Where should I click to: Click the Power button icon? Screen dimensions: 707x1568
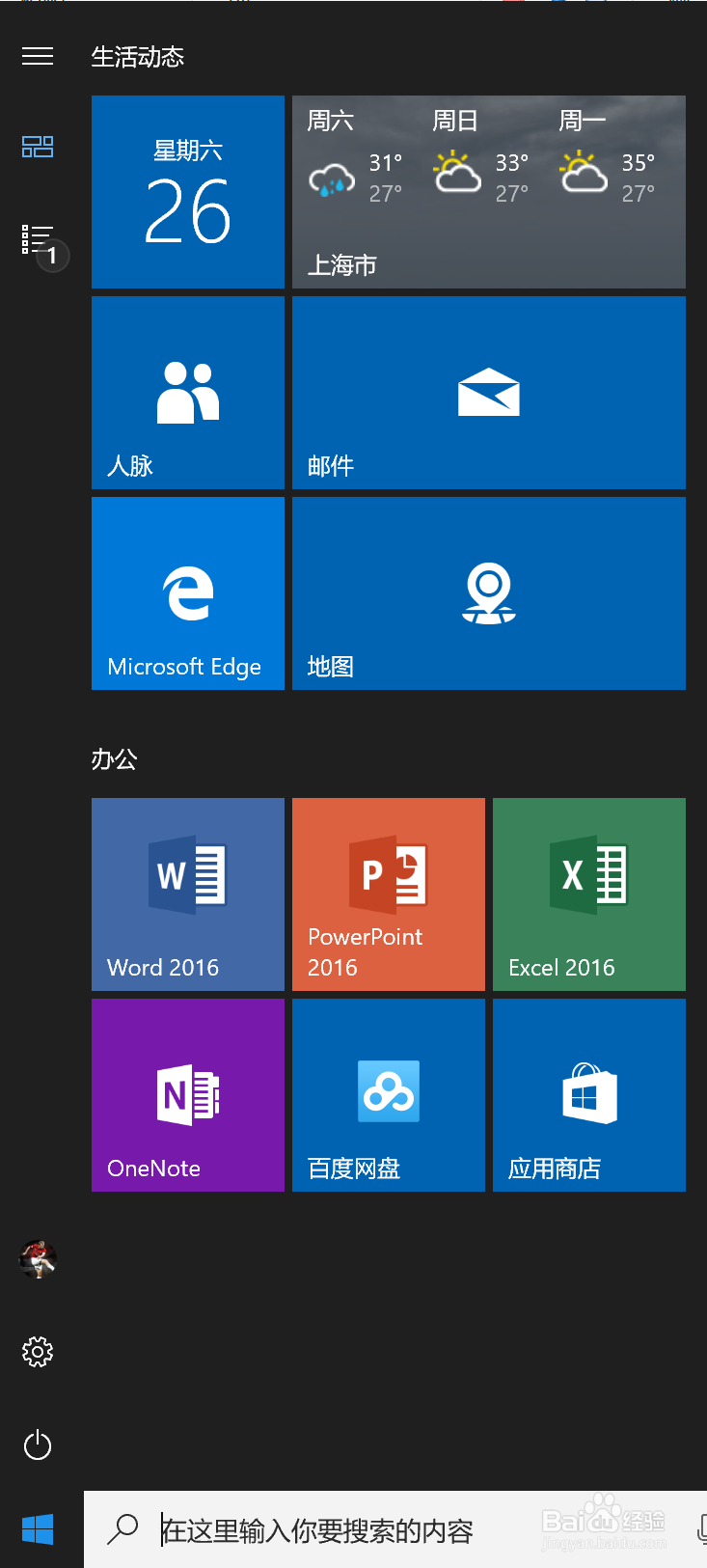(38, 1445)
